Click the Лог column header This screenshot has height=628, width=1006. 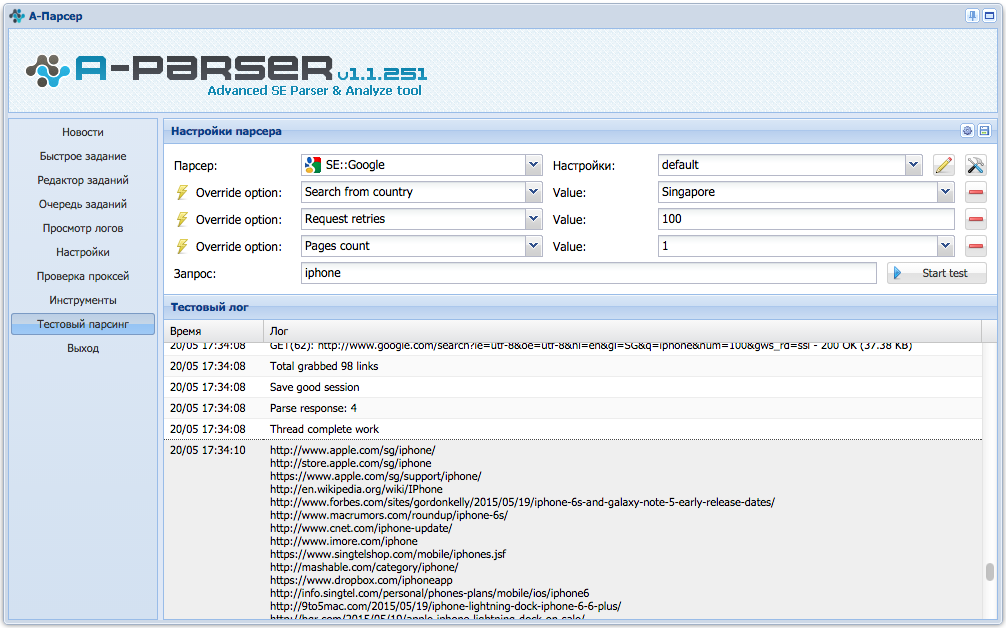622,331
